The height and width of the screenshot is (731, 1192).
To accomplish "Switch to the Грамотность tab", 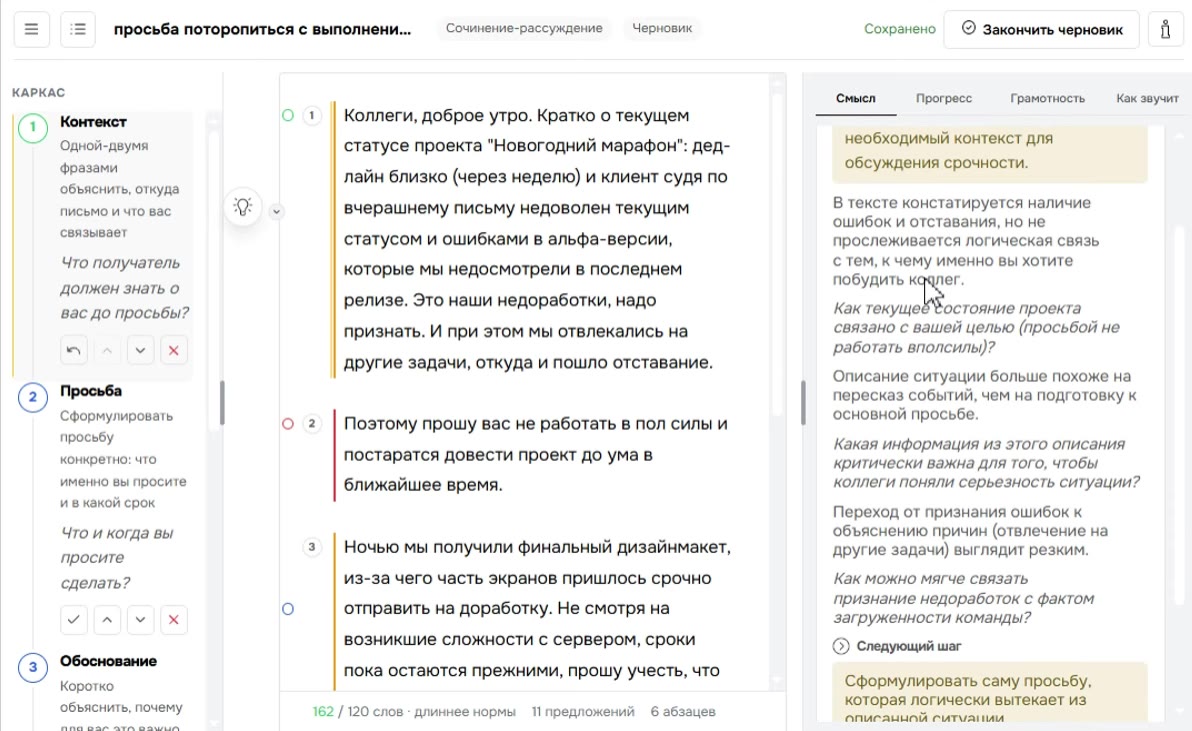I will (x=1047, y=98).
